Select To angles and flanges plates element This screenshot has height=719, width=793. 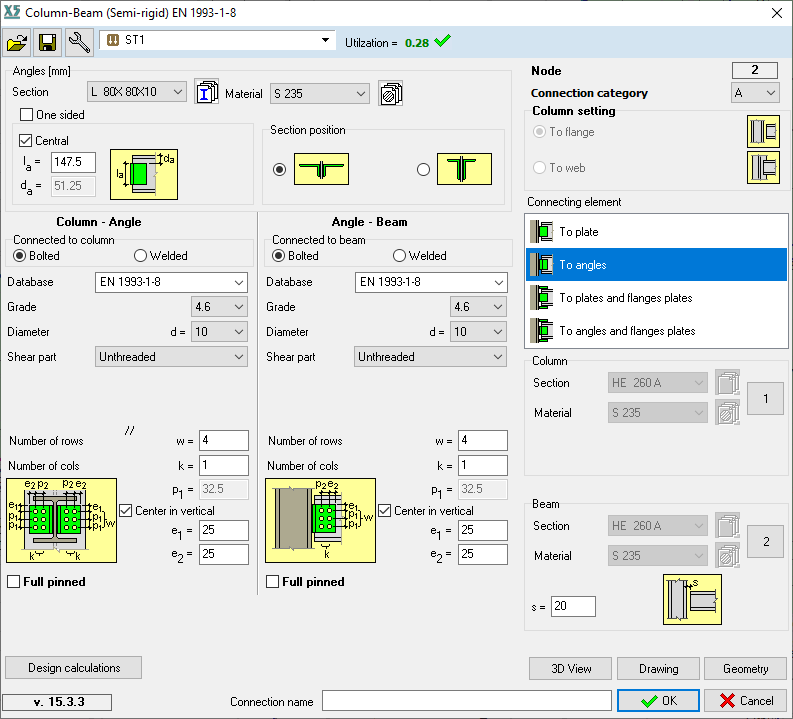(656, 331)
